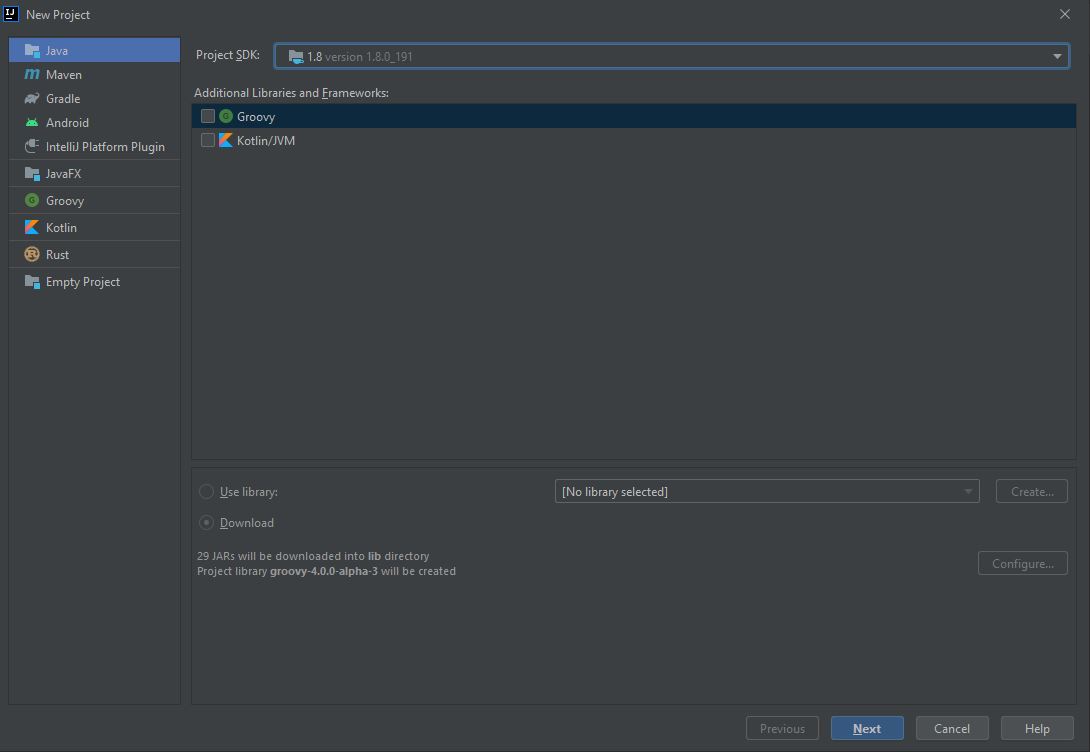Screen dimensions: 1090x752
Task: Click the Groovy row label in frameworks
Action: click(256, 117)
